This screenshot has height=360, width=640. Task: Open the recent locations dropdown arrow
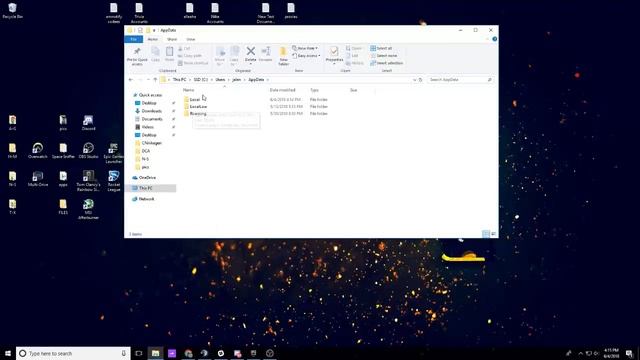(148, 80)
